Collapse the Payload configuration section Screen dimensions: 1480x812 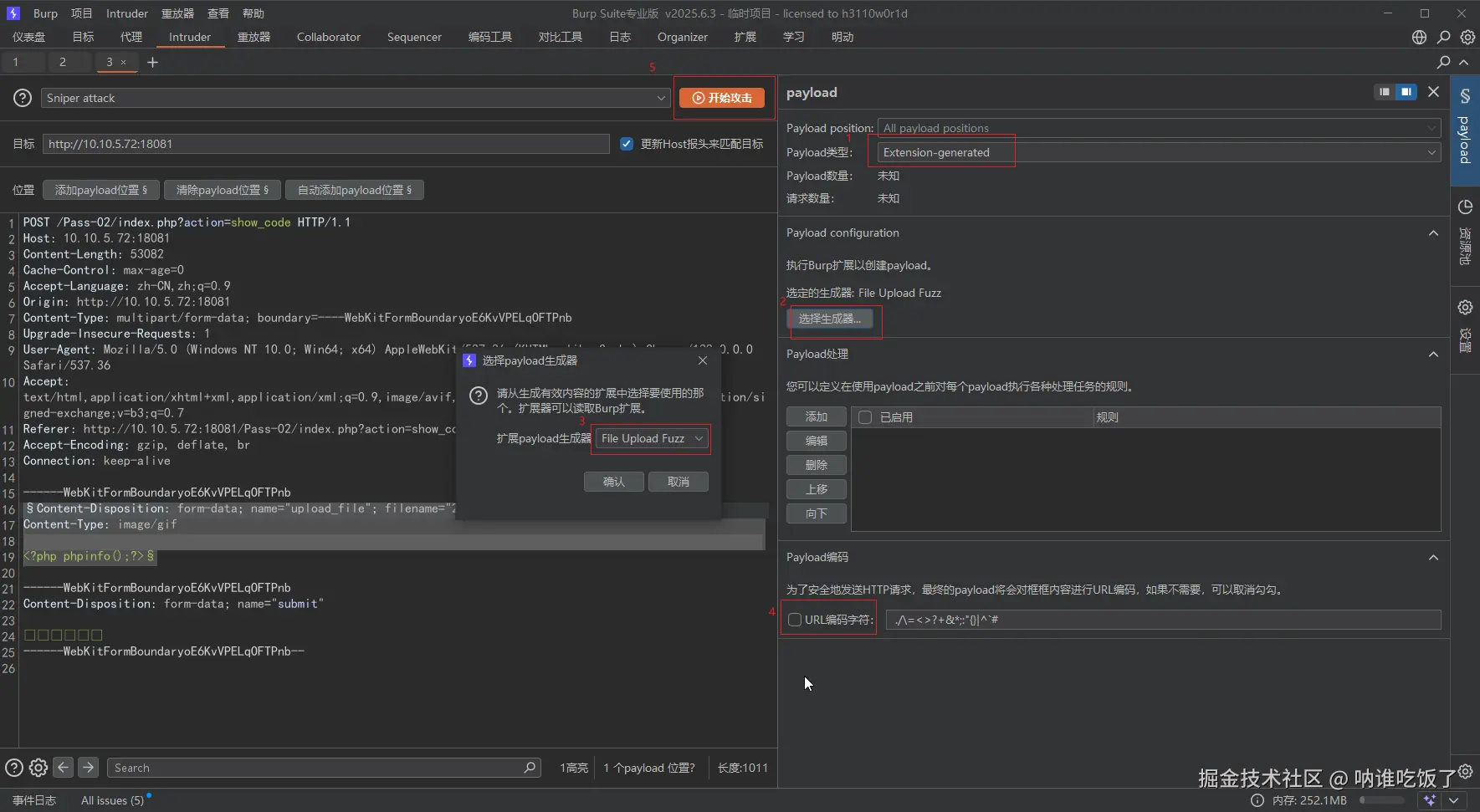[1433, 232]
